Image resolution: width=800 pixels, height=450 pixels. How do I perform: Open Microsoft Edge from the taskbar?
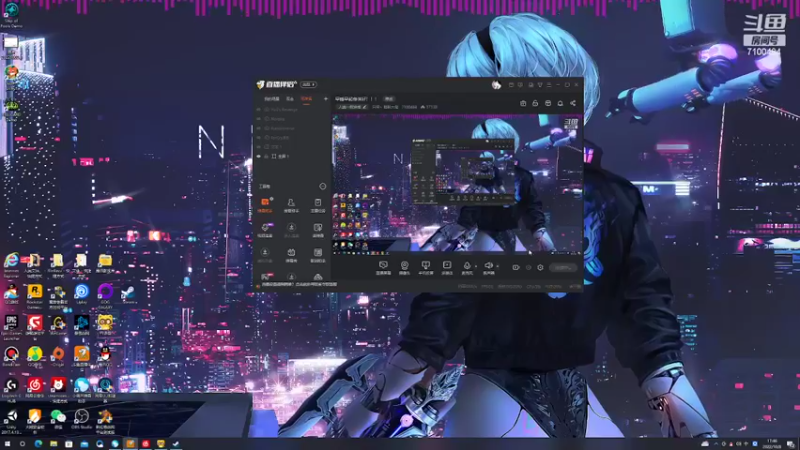click(x=38, y=444)
